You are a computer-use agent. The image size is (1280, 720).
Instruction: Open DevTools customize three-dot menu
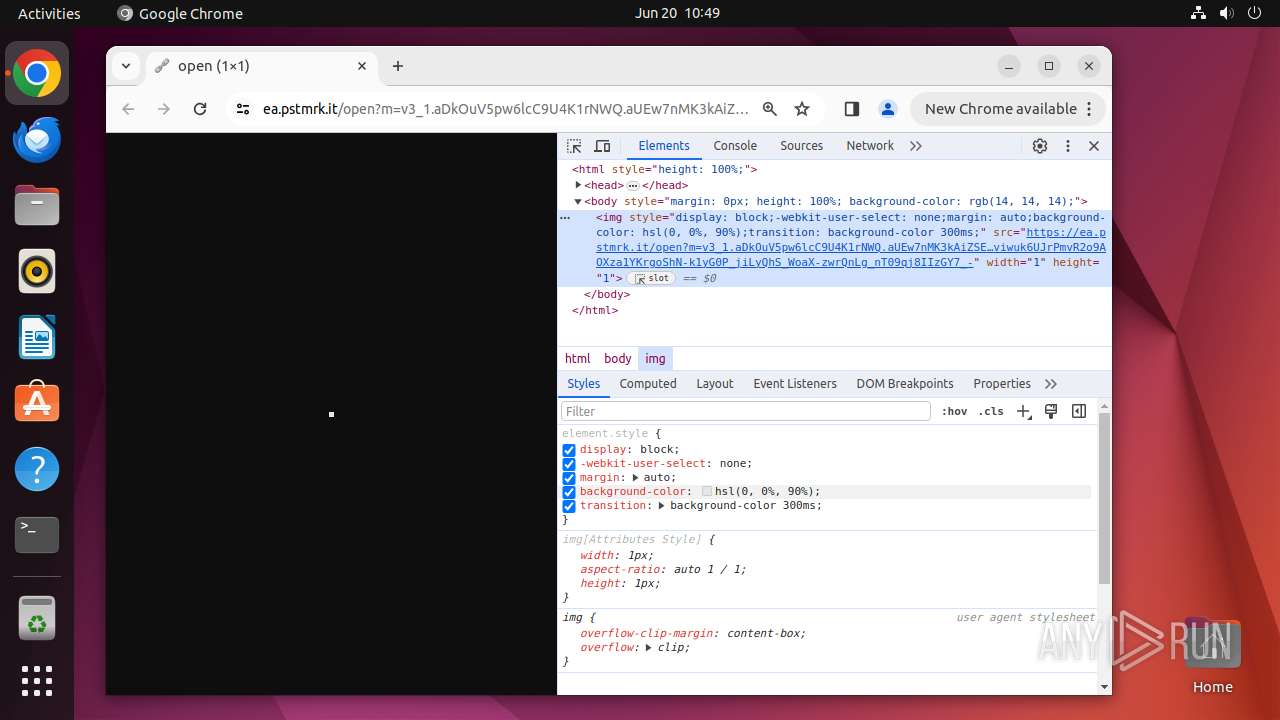click(1067, 146)
